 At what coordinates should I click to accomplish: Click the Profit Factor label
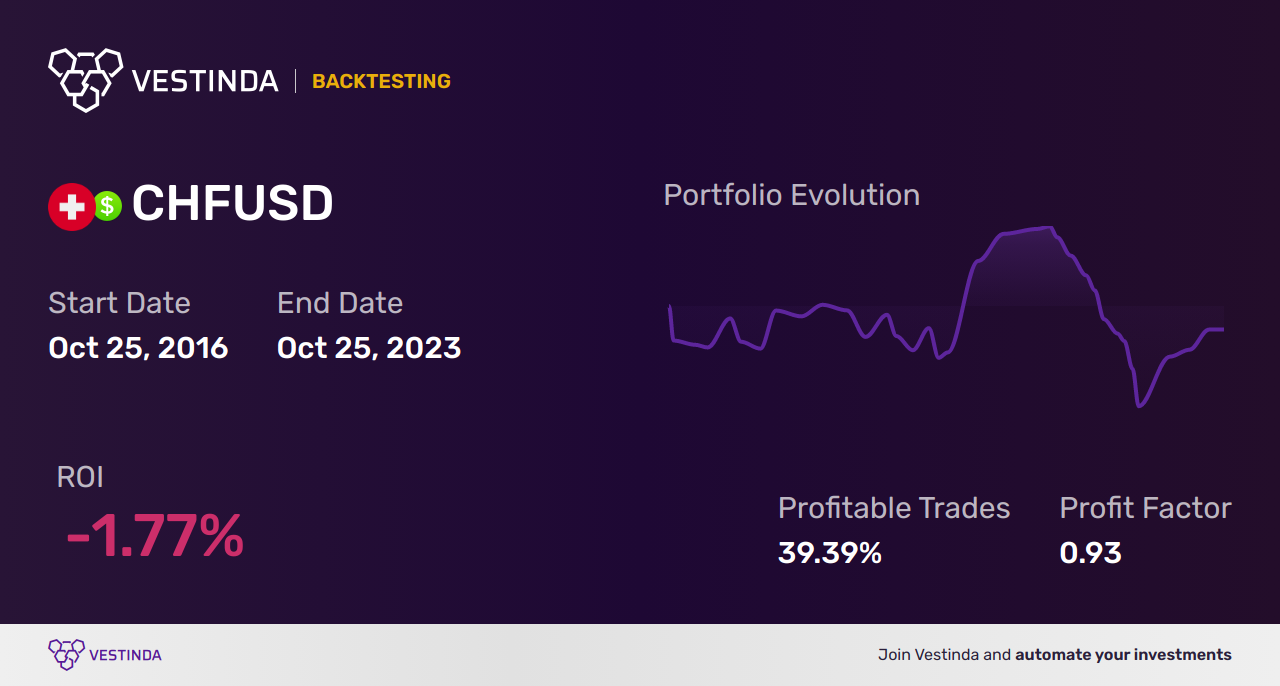pos(1145,508)
